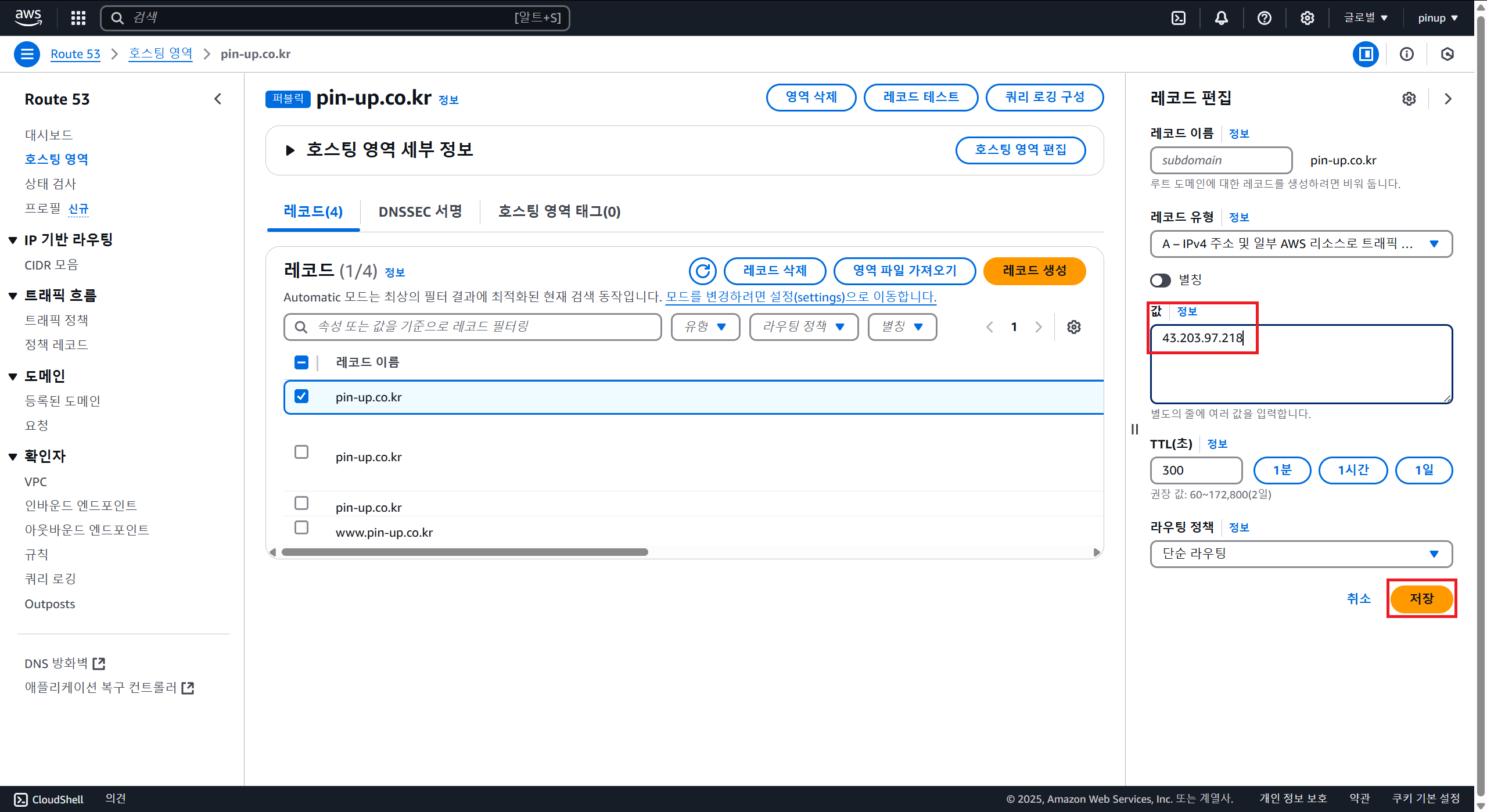The height and width of the screenshot is (812, 1487).
Task: Click the 값 textarea with IP address
Action: pos(1301,364)
